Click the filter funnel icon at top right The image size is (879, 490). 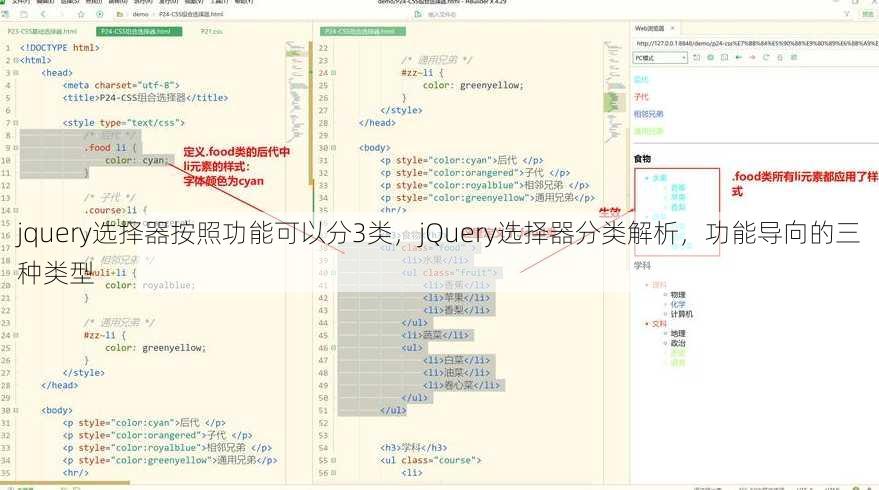(846, 14)
